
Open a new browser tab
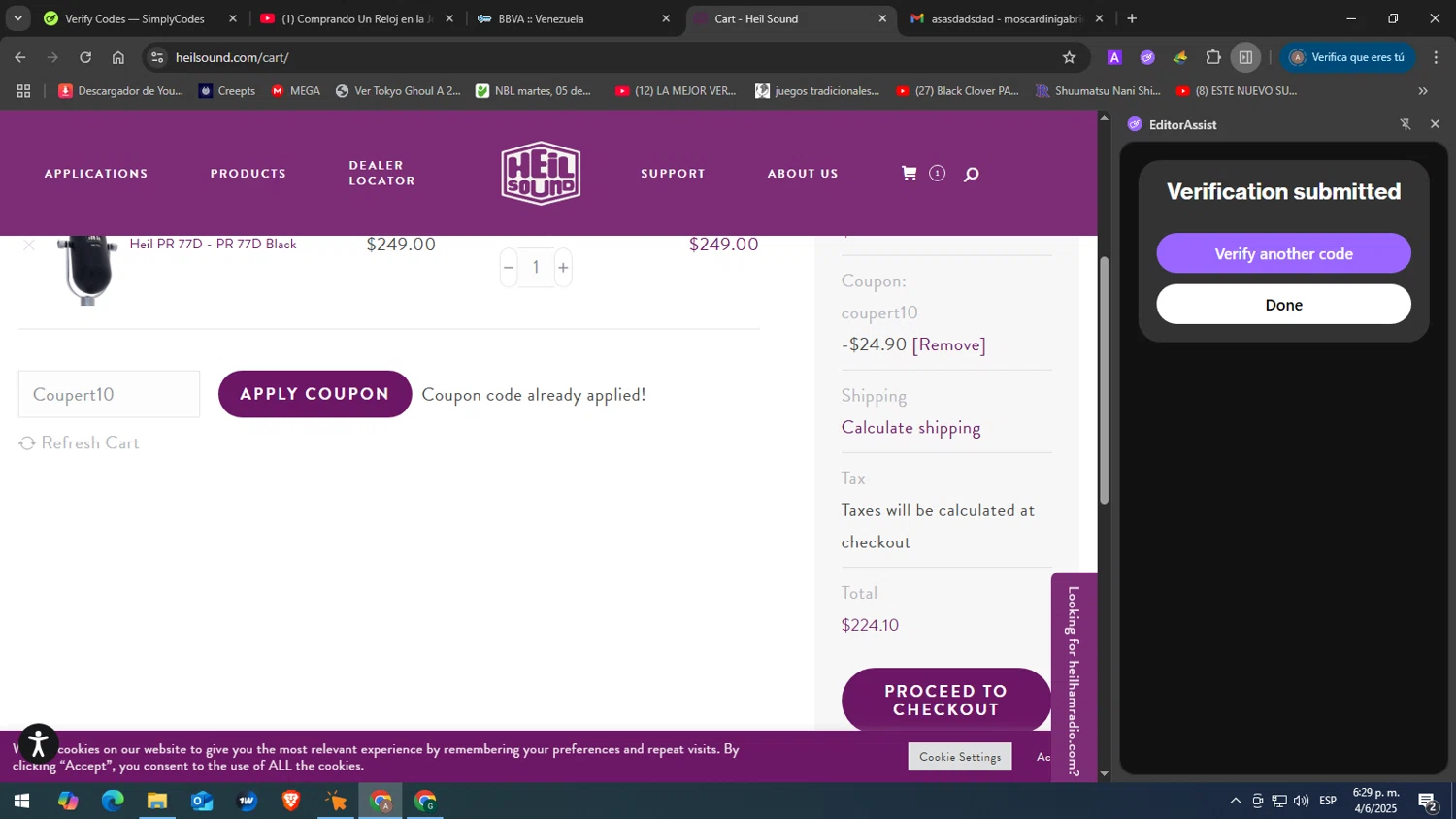tap(1132, 18)
